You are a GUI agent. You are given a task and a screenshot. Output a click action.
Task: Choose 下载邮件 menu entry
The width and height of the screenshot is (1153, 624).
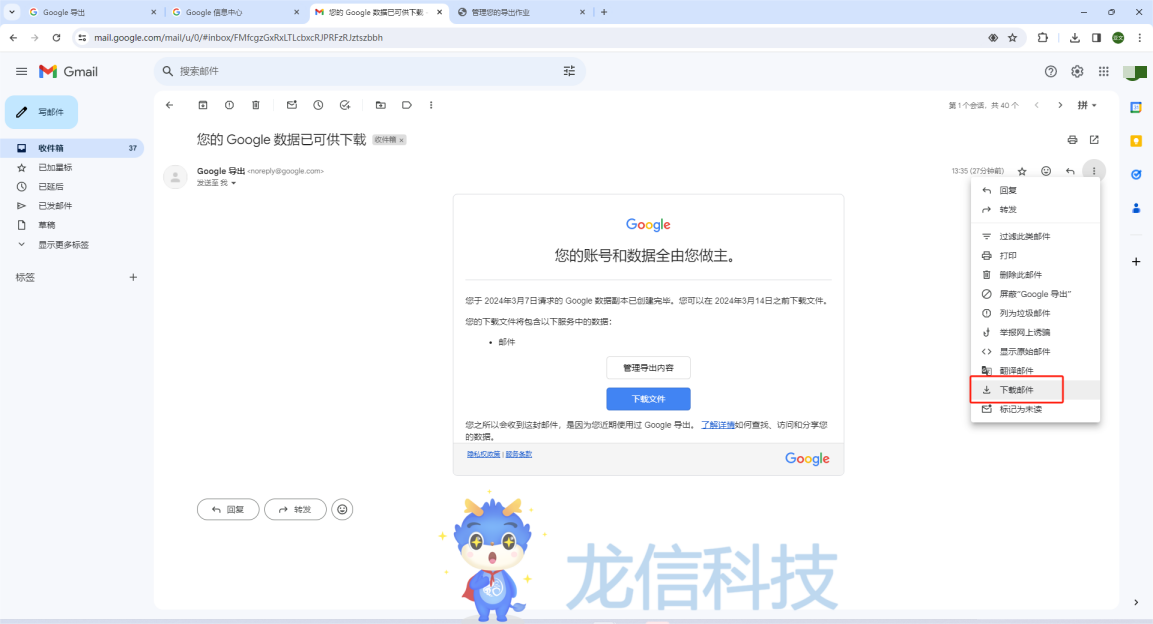coord(1035,390)
